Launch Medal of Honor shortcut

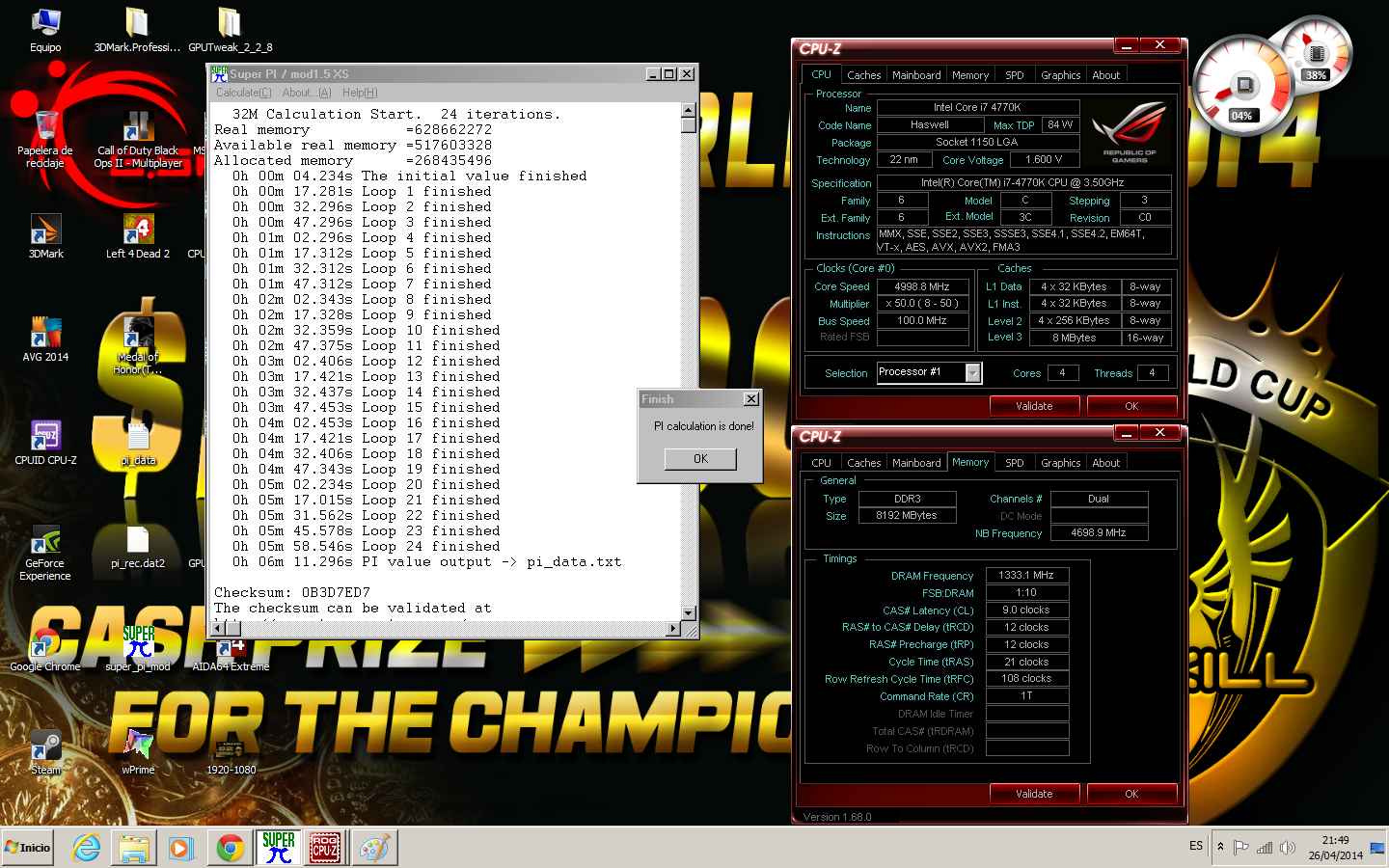[138, 346]
